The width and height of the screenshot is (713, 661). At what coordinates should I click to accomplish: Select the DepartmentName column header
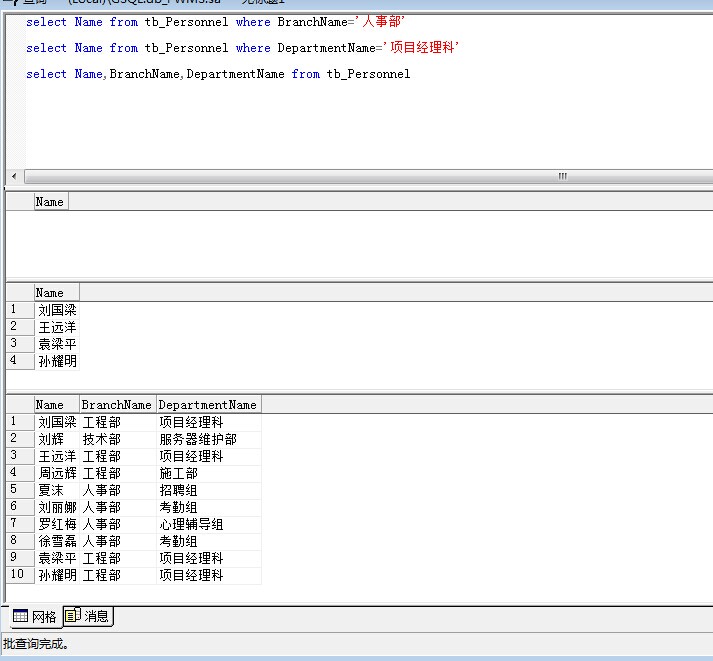[x=209, y=405]
